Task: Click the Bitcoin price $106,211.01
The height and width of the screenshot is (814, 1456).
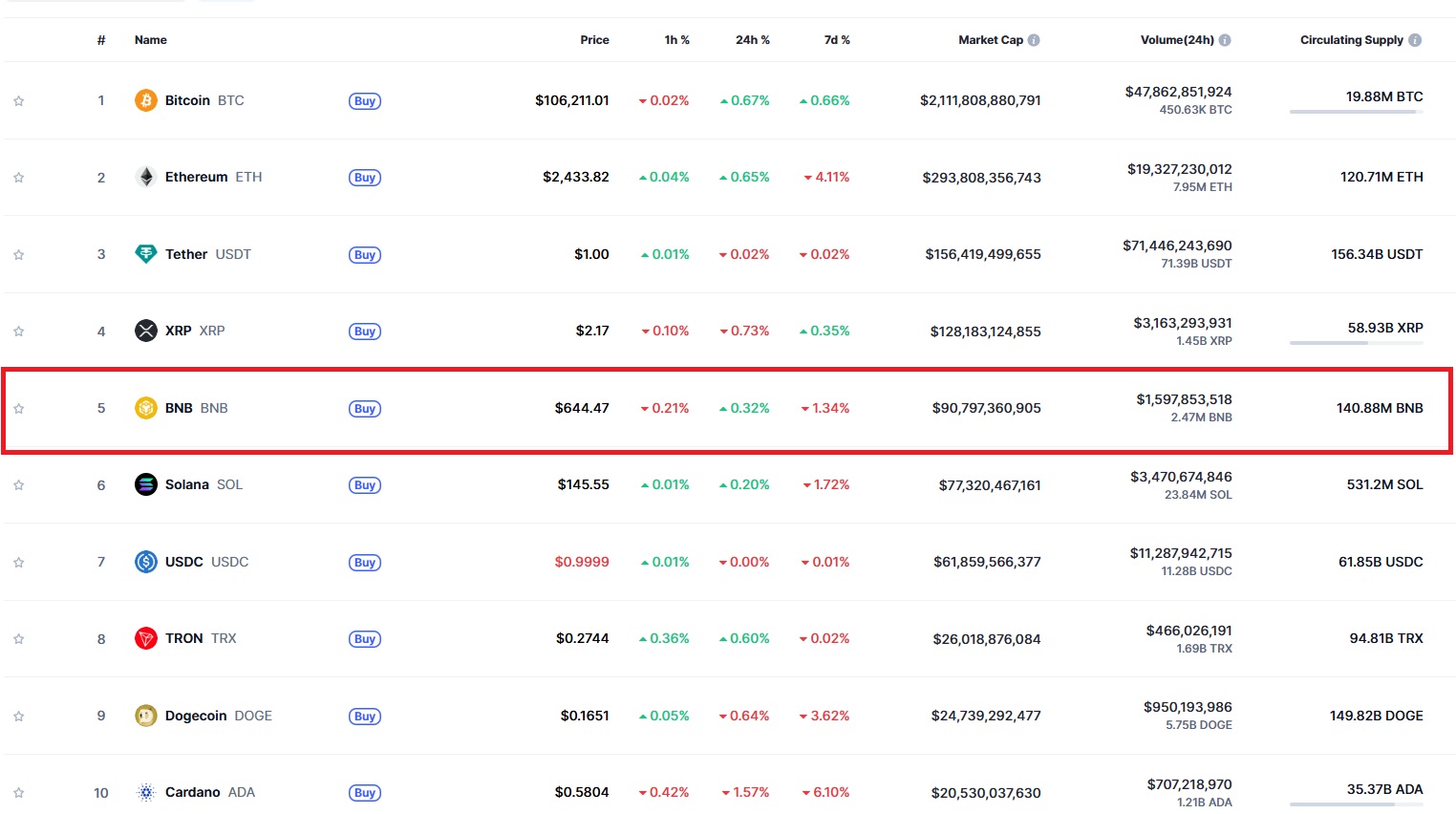Action: click(572, 100)
